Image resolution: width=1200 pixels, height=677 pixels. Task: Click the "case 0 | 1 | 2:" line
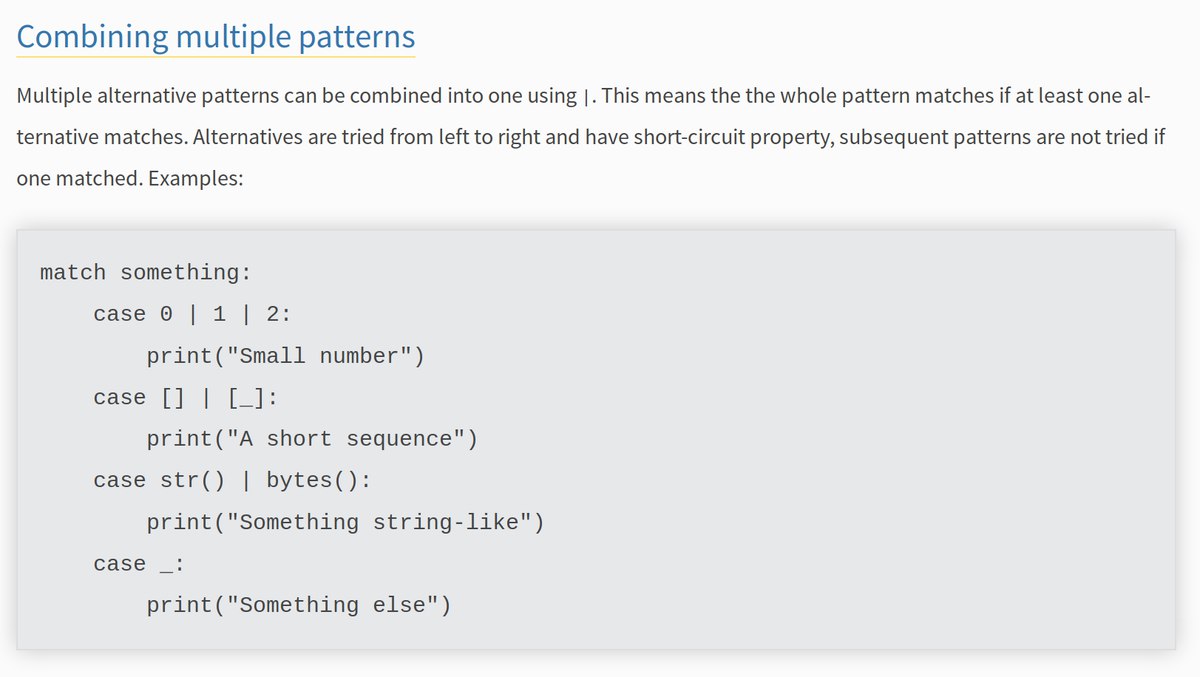click(192, 314)
